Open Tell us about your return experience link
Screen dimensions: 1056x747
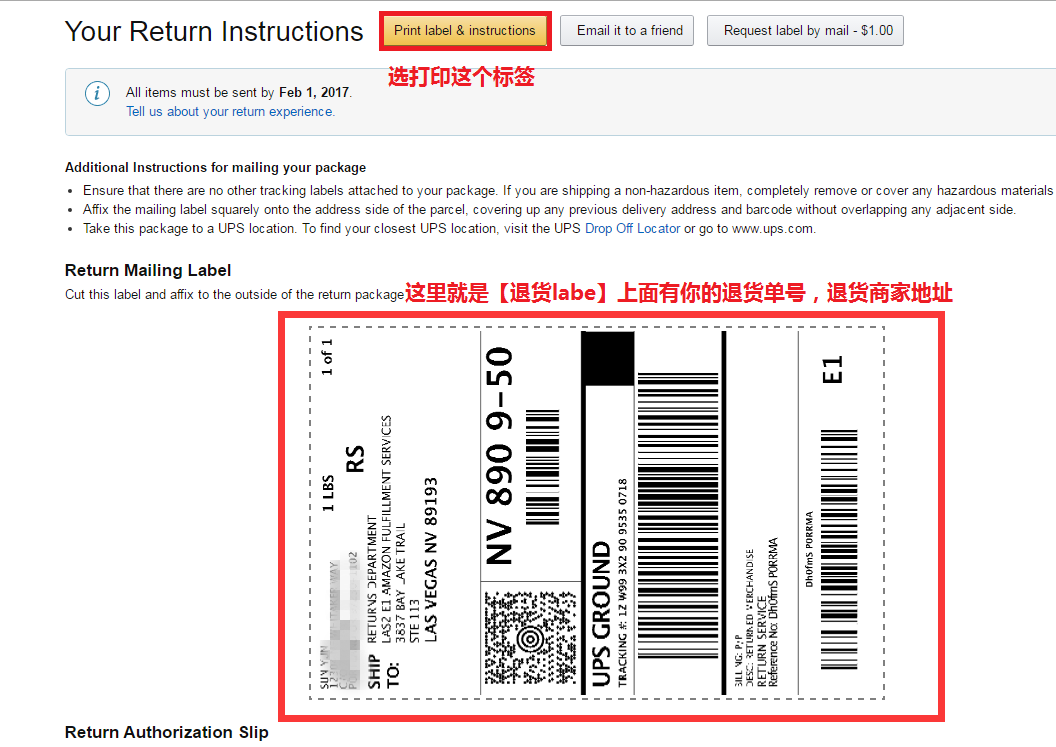coord(230,112)
